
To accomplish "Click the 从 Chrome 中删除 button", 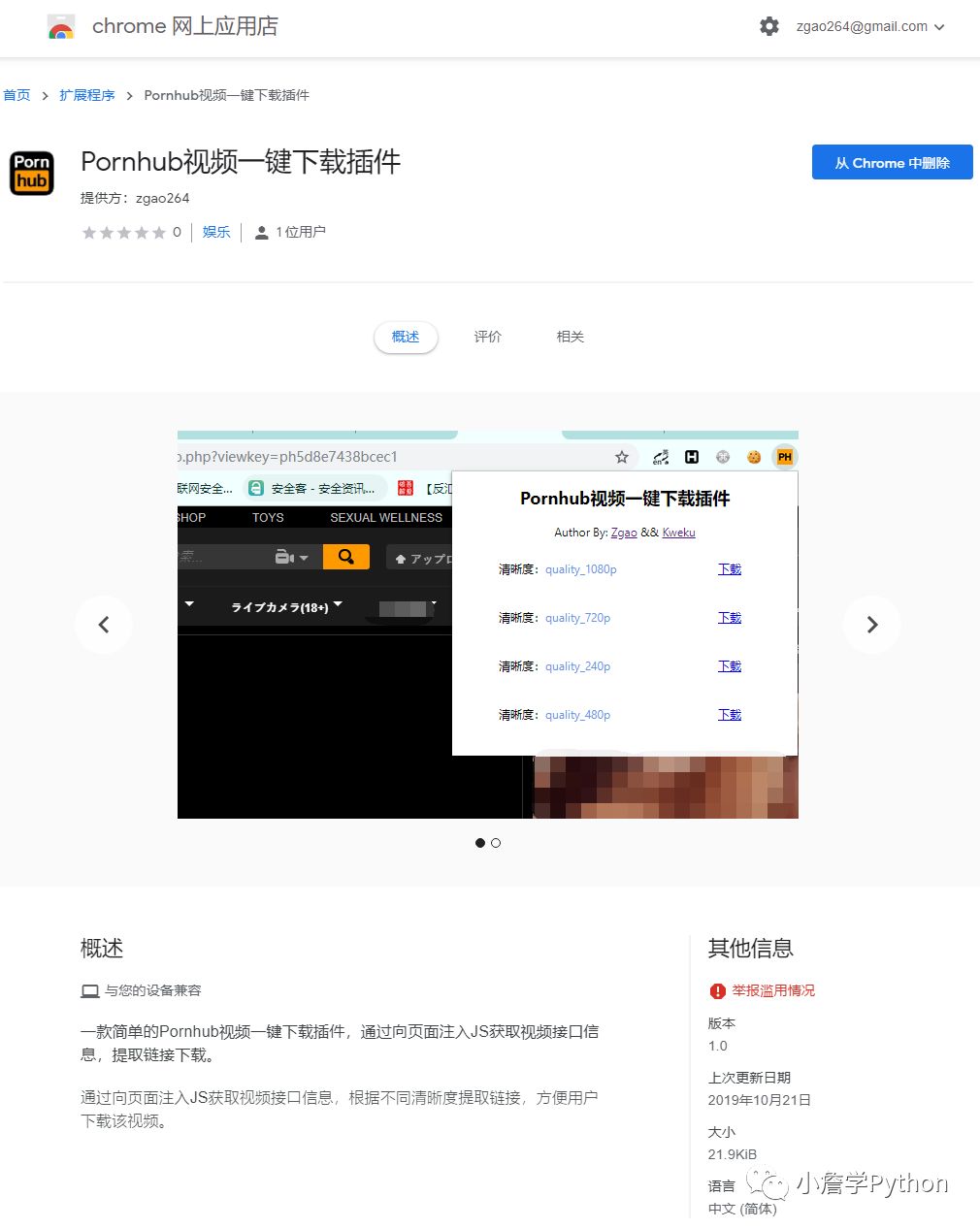I will click(892, 163).
